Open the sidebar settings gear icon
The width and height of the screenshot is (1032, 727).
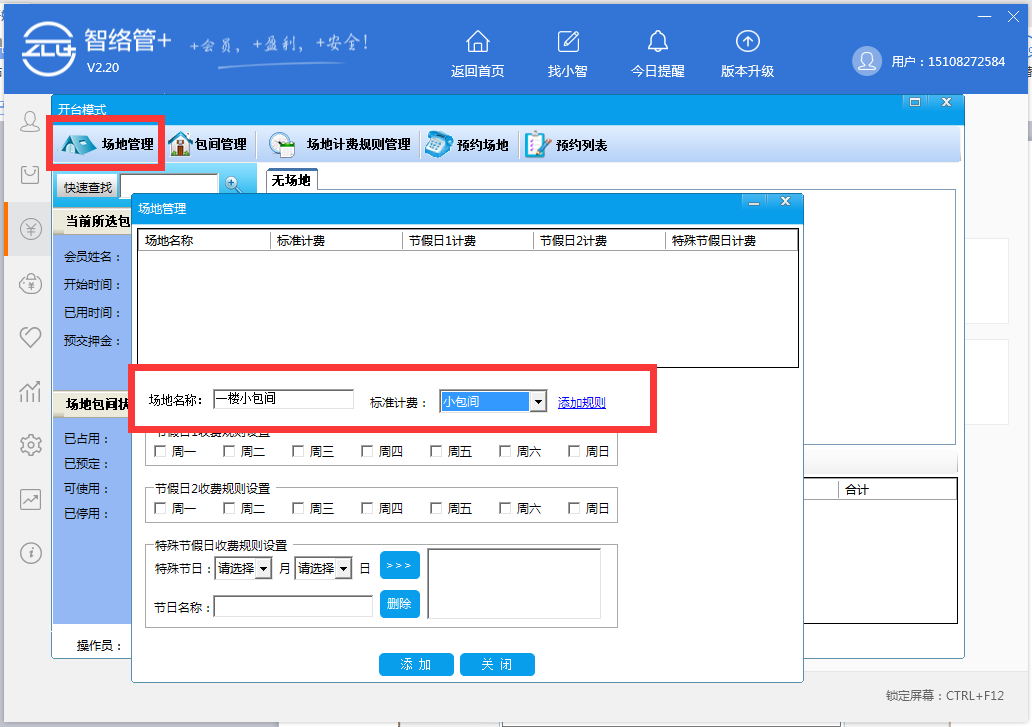coord(30,444)
